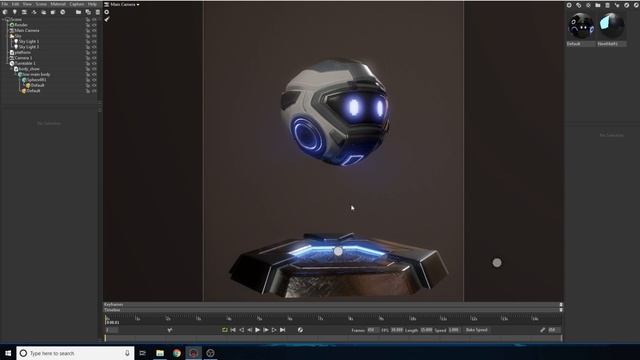The image size is (640, 360).
Task: Toggle loop playback button
Action: pos(224,330)
